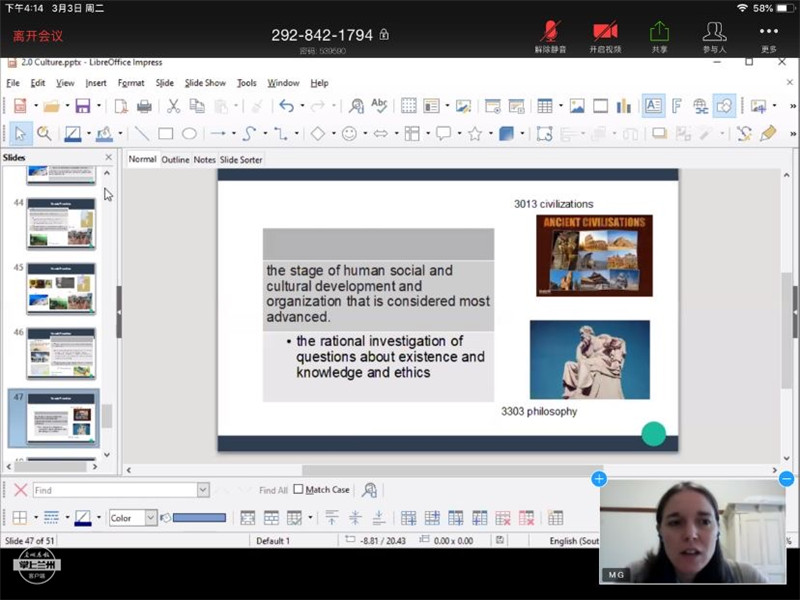Open the Undo history dropdown arrow
This screenshot has width=800, height=600.
click(301, 106)
